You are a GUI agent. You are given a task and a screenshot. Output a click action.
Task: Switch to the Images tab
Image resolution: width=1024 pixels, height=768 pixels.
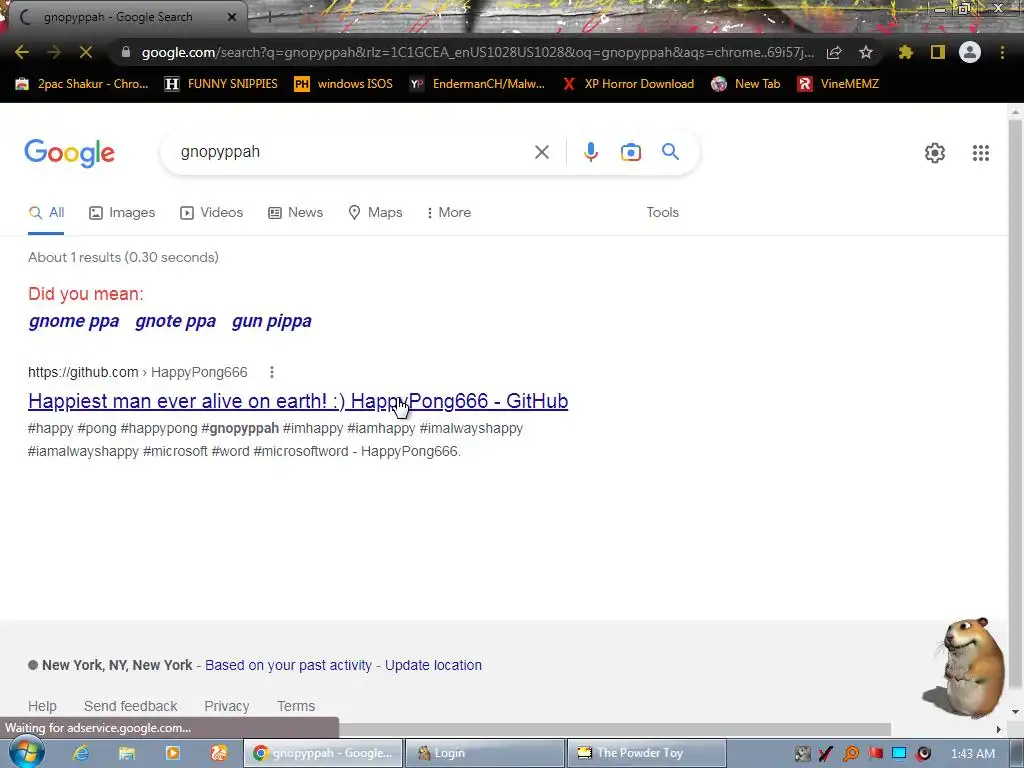click(122, 212)
